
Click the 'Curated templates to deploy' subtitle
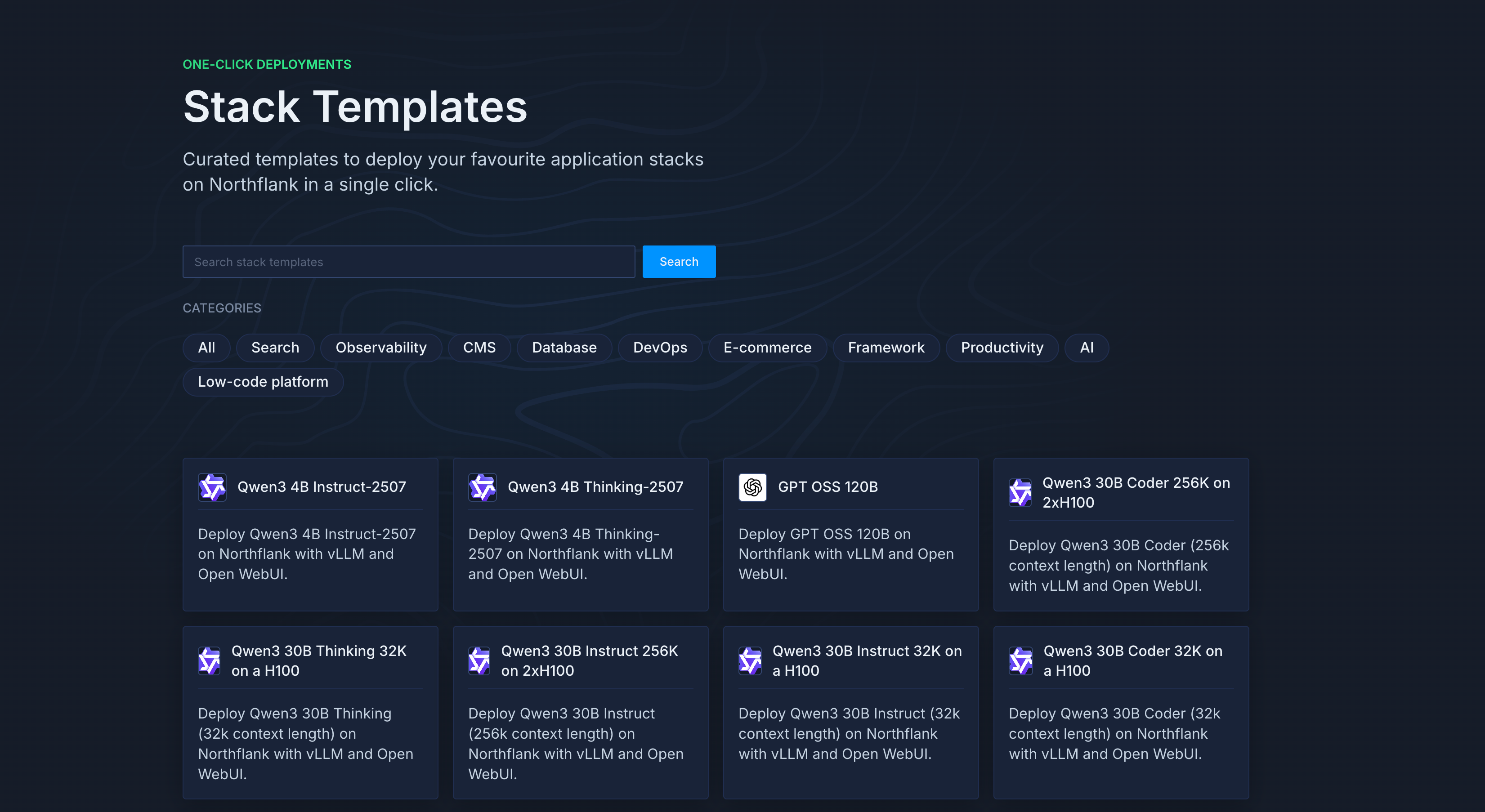click(x=443, y=172)
